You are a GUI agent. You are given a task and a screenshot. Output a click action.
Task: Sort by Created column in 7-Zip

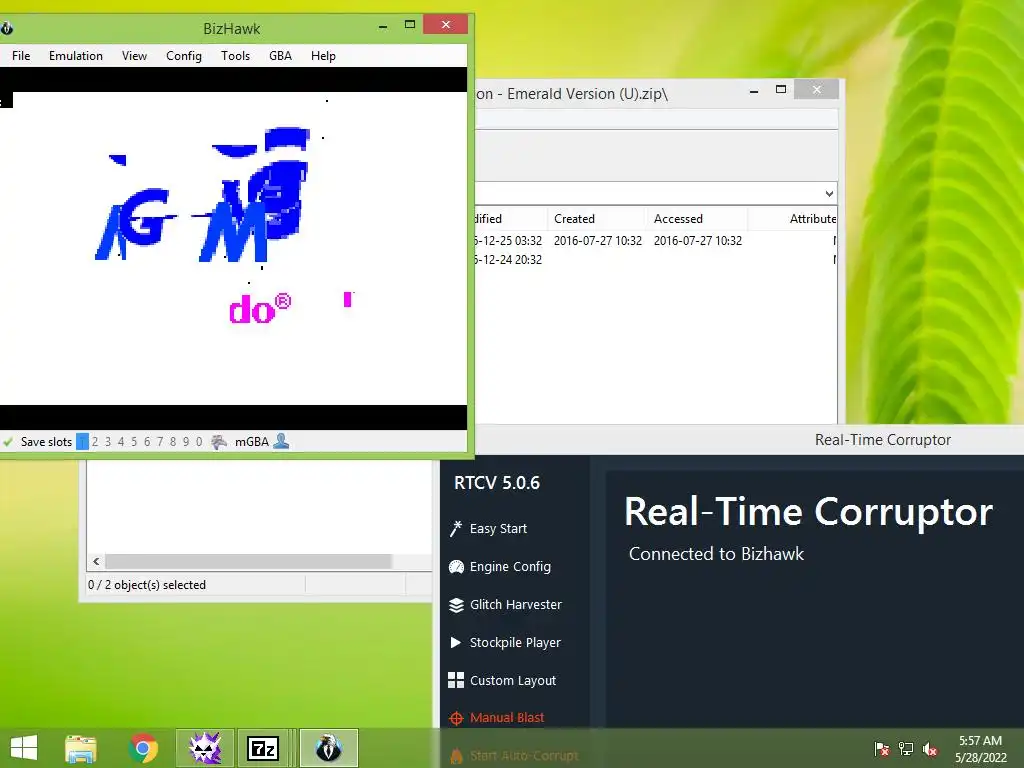pos(596,219)
